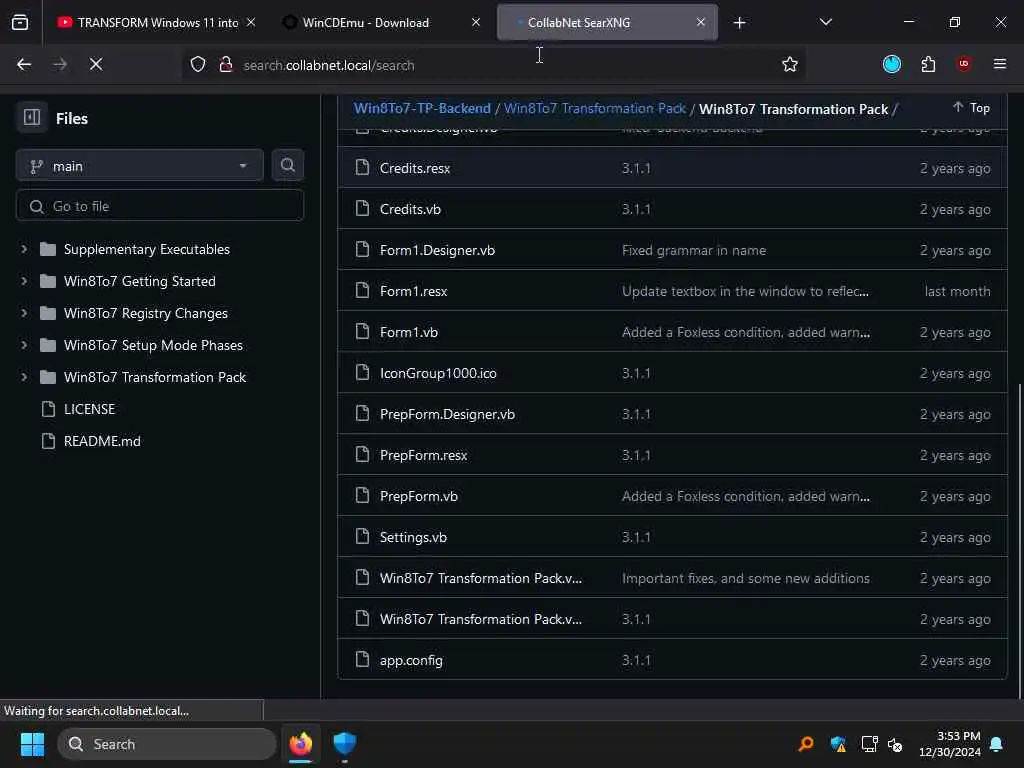Open IconGroup1000.ico file
Viewport: 1024px width, 768px height.
(x=438, y=373)
